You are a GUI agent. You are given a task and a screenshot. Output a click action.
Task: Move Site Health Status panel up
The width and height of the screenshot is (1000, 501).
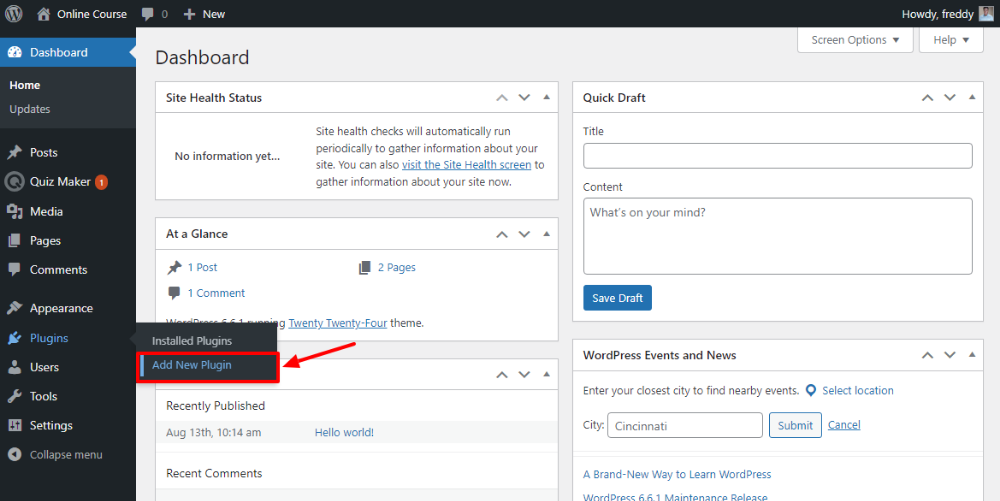[502, 98]
